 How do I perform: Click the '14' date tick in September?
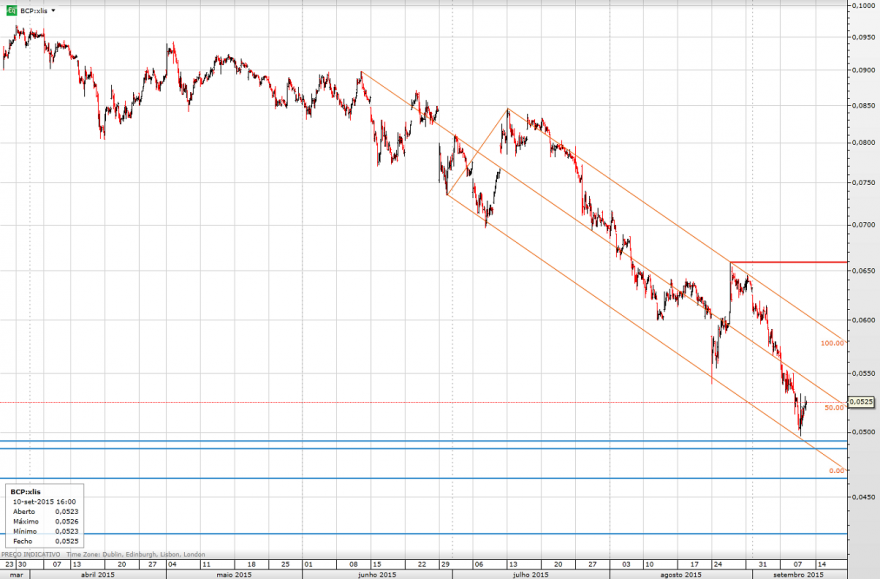pos(821,564)
